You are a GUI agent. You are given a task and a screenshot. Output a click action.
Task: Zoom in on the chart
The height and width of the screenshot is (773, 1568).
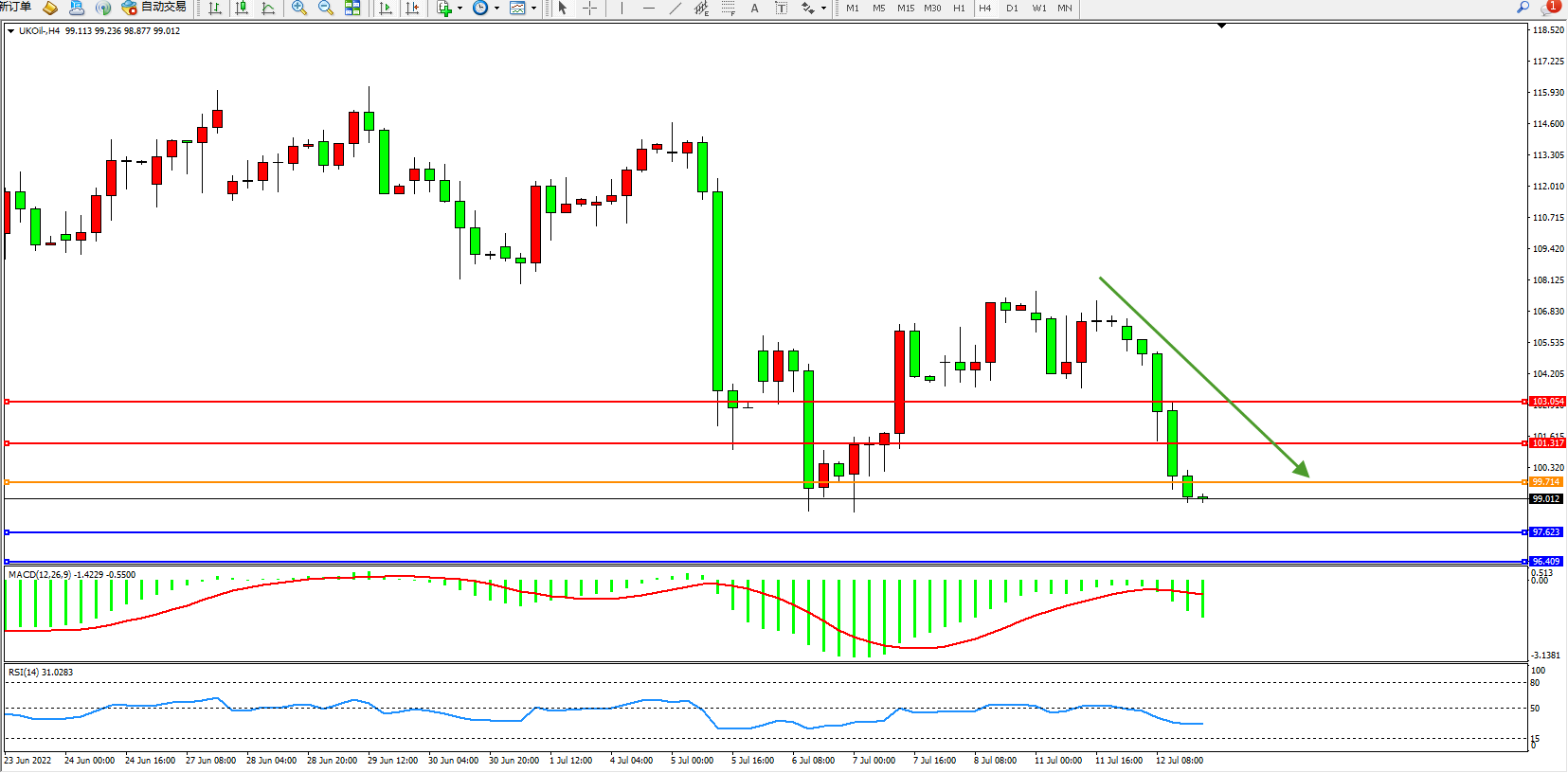tap(299, 9)
